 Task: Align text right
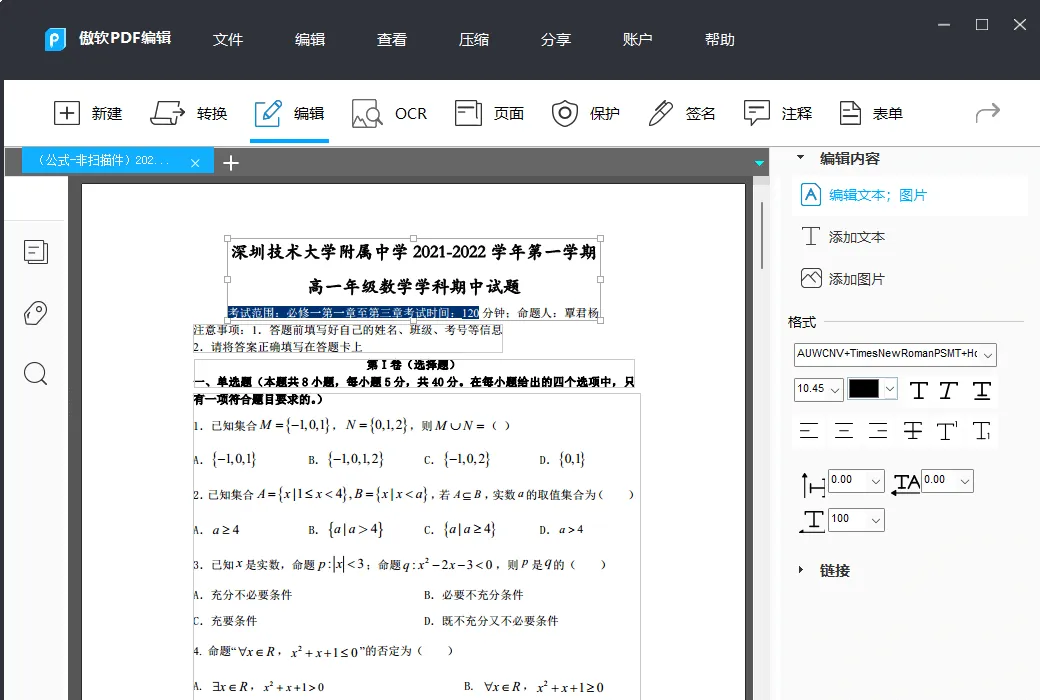tap(878, 431)
